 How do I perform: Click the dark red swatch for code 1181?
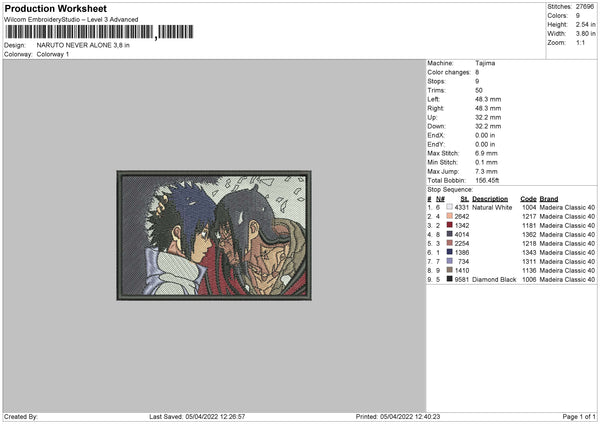(449, 225)
